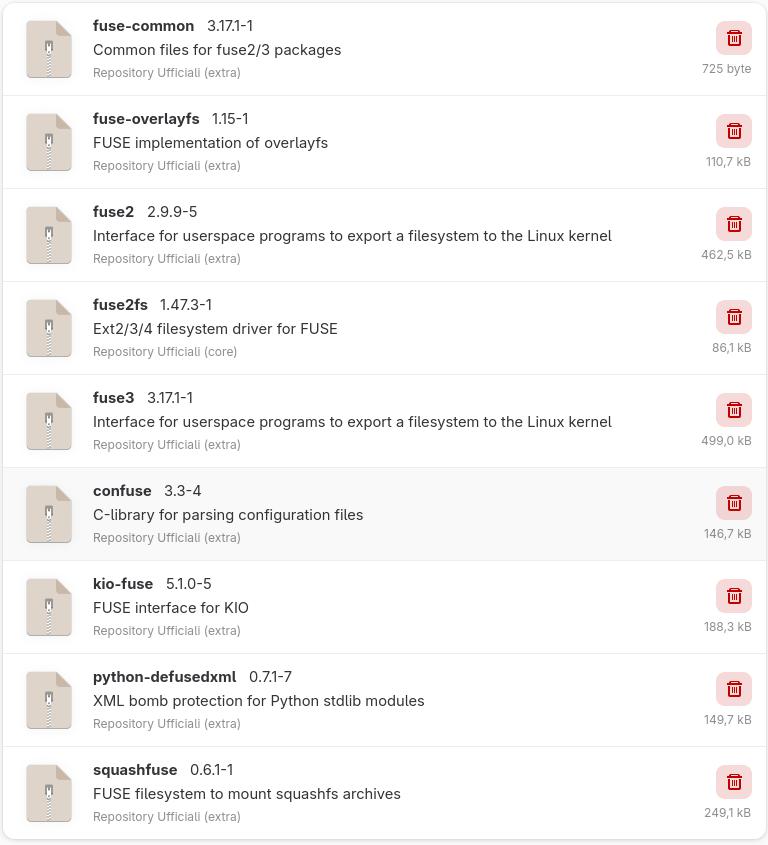Click the trash icon for fuse-overlayfs
This screenshot has height=845, width=768.
734,131
